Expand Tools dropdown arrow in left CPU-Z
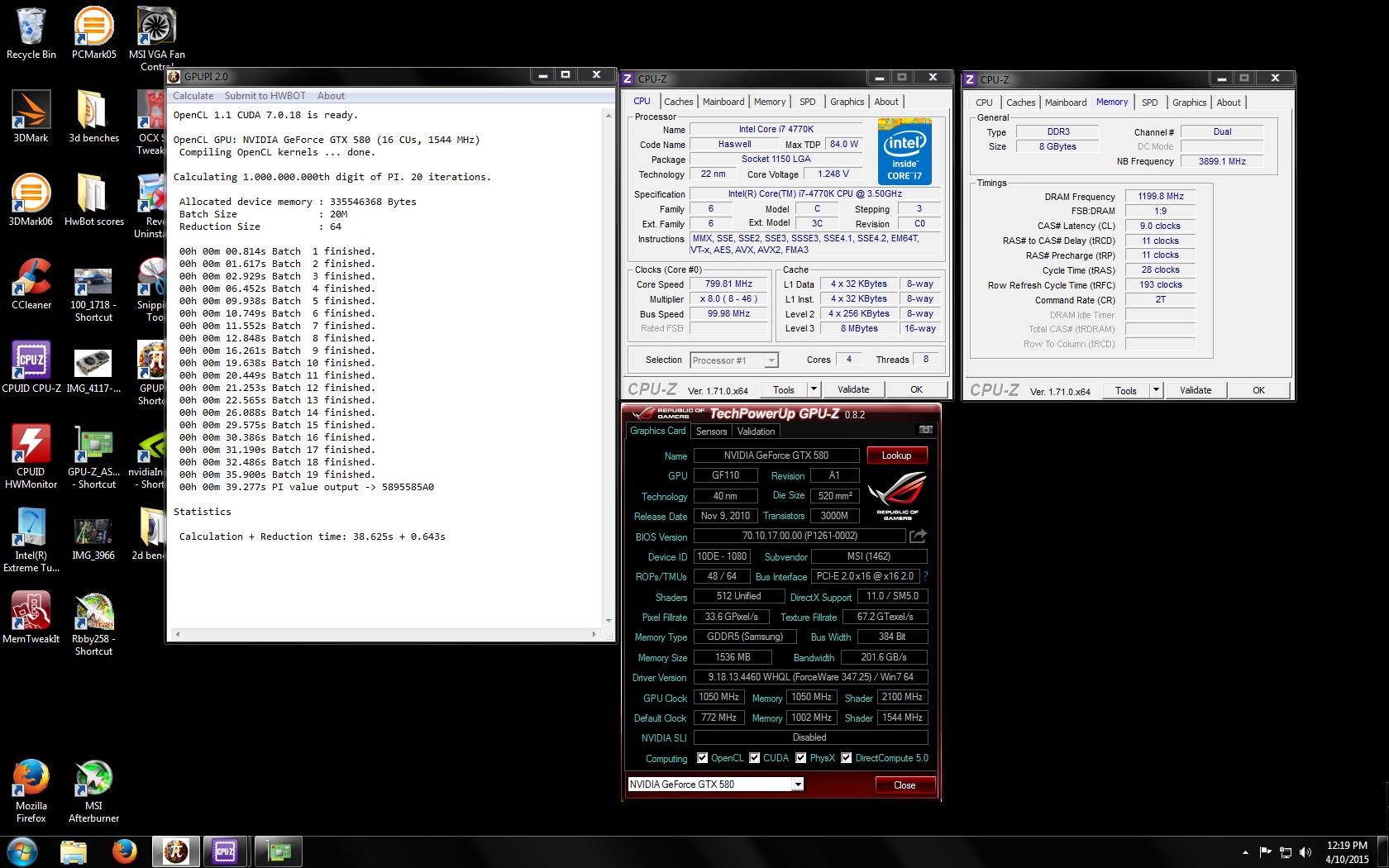The height and width of the screenshot is (868, 1389). coord(814,389)
